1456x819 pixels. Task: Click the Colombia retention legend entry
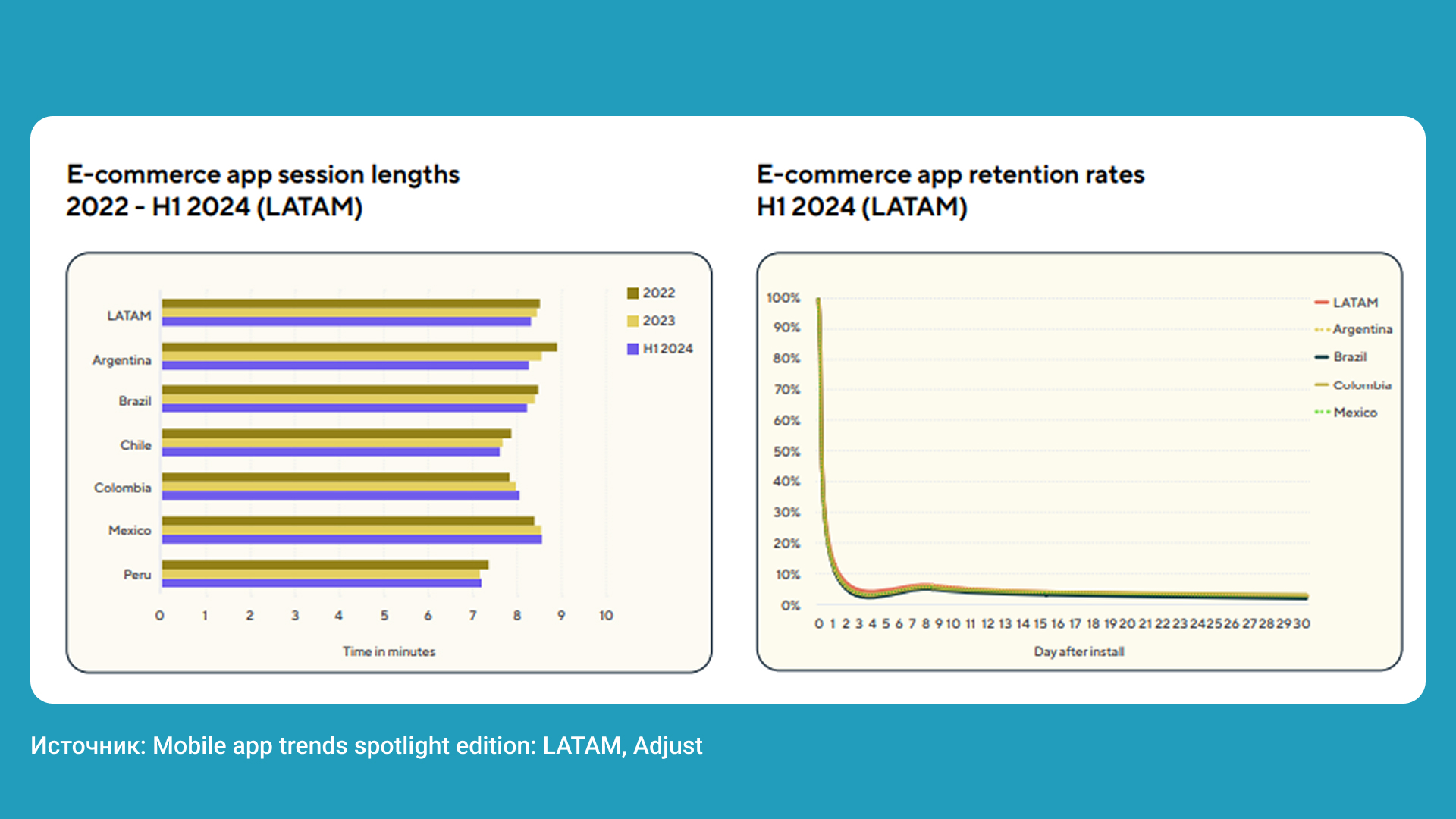1354,385
